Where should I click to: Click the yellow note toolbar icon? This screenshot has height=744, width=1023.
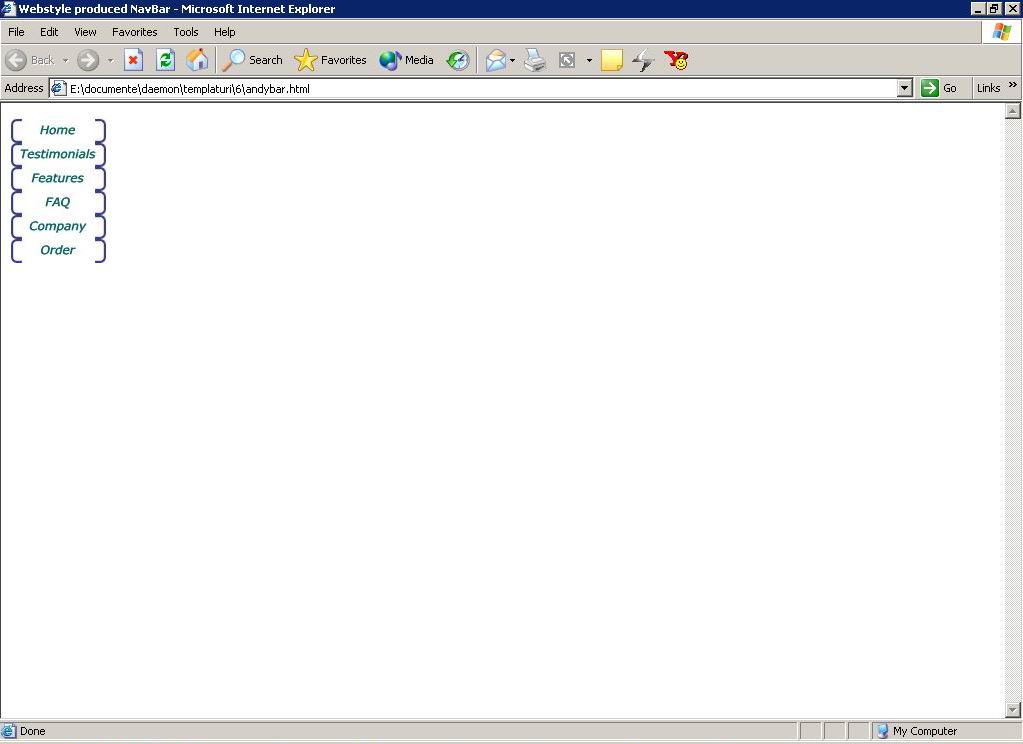tap(611, 60)
